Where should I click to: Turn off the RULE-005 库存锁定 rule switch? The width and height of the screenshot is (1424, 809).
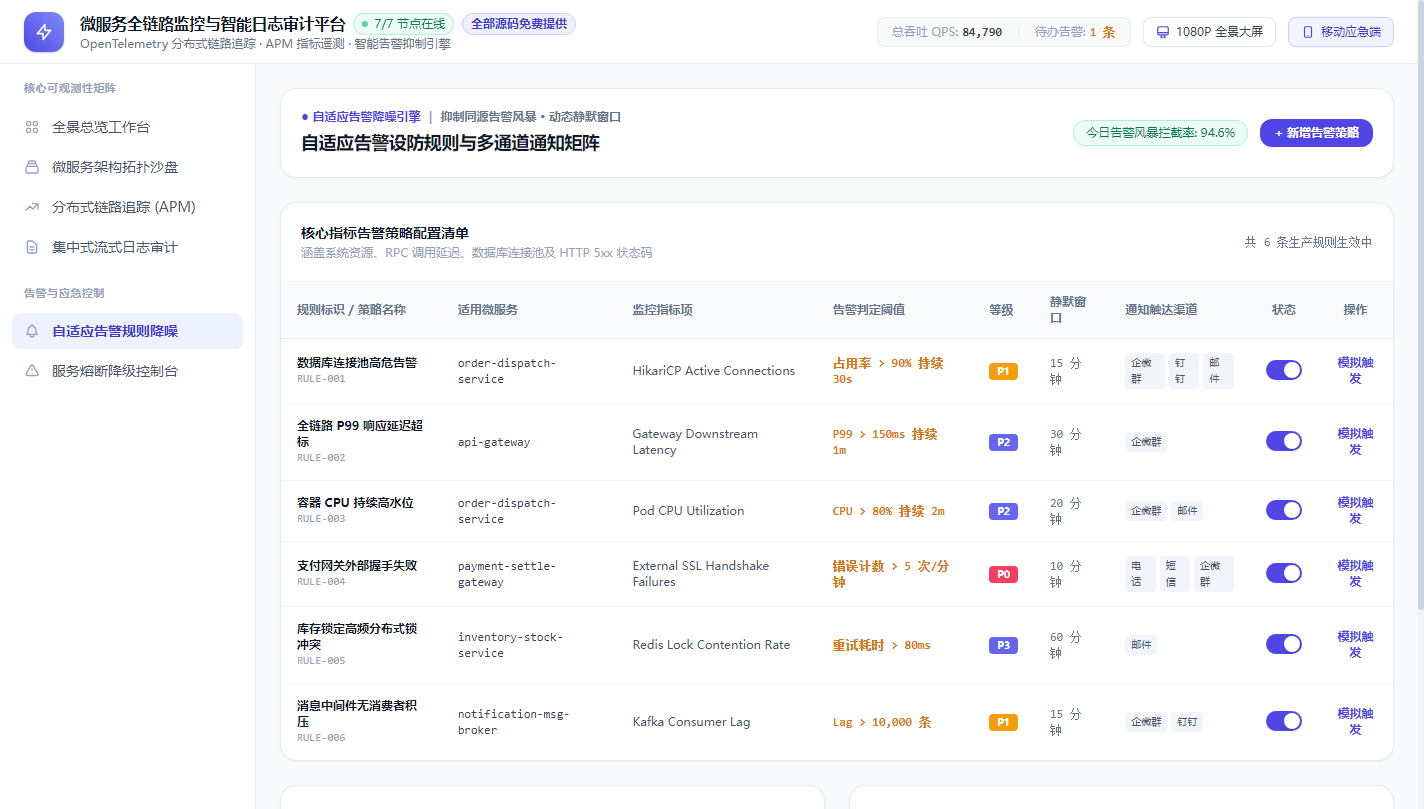click(1284, 644)
